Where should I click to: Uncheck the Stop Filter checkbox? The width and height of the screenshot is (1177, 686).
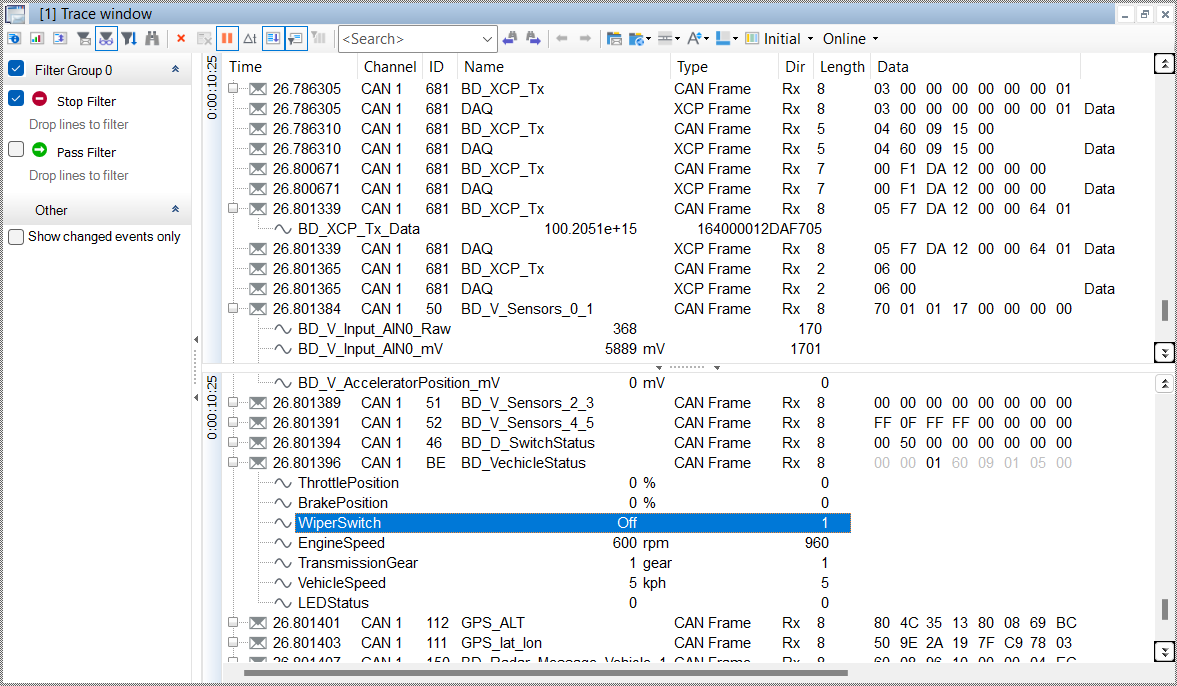[16, 99]
